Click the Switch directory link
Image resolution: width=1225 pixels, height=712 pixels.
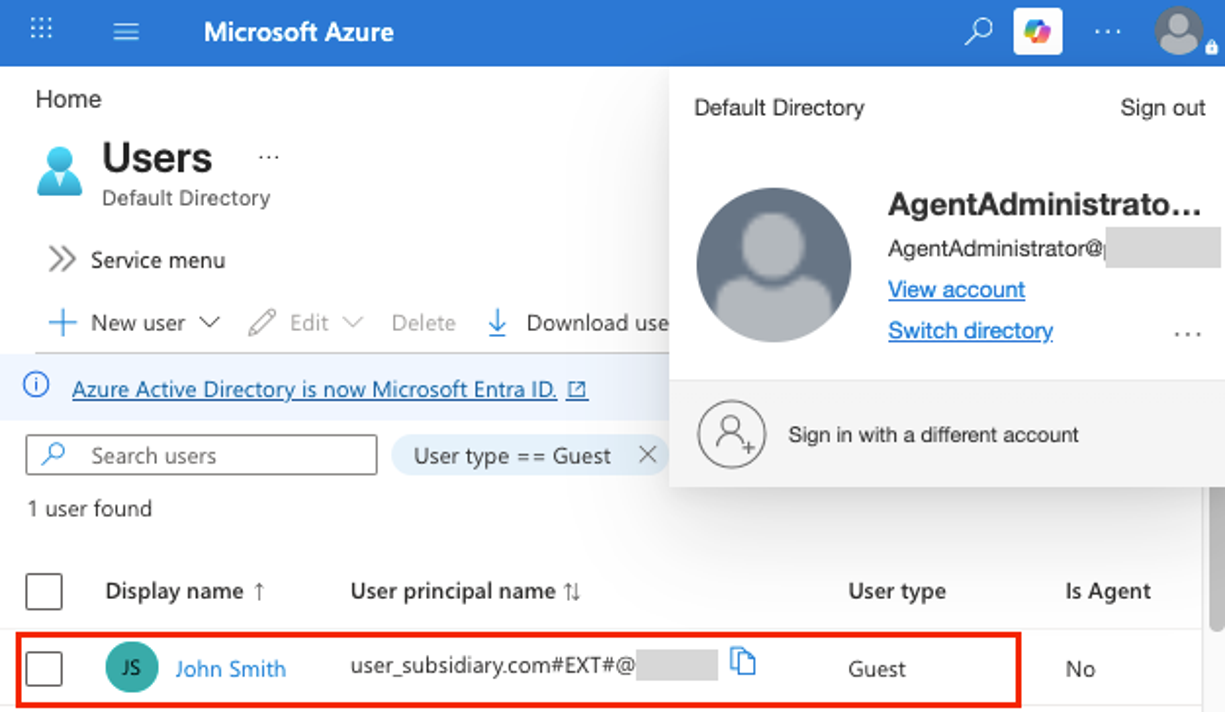pyautogui.click(x=970, y=331)
